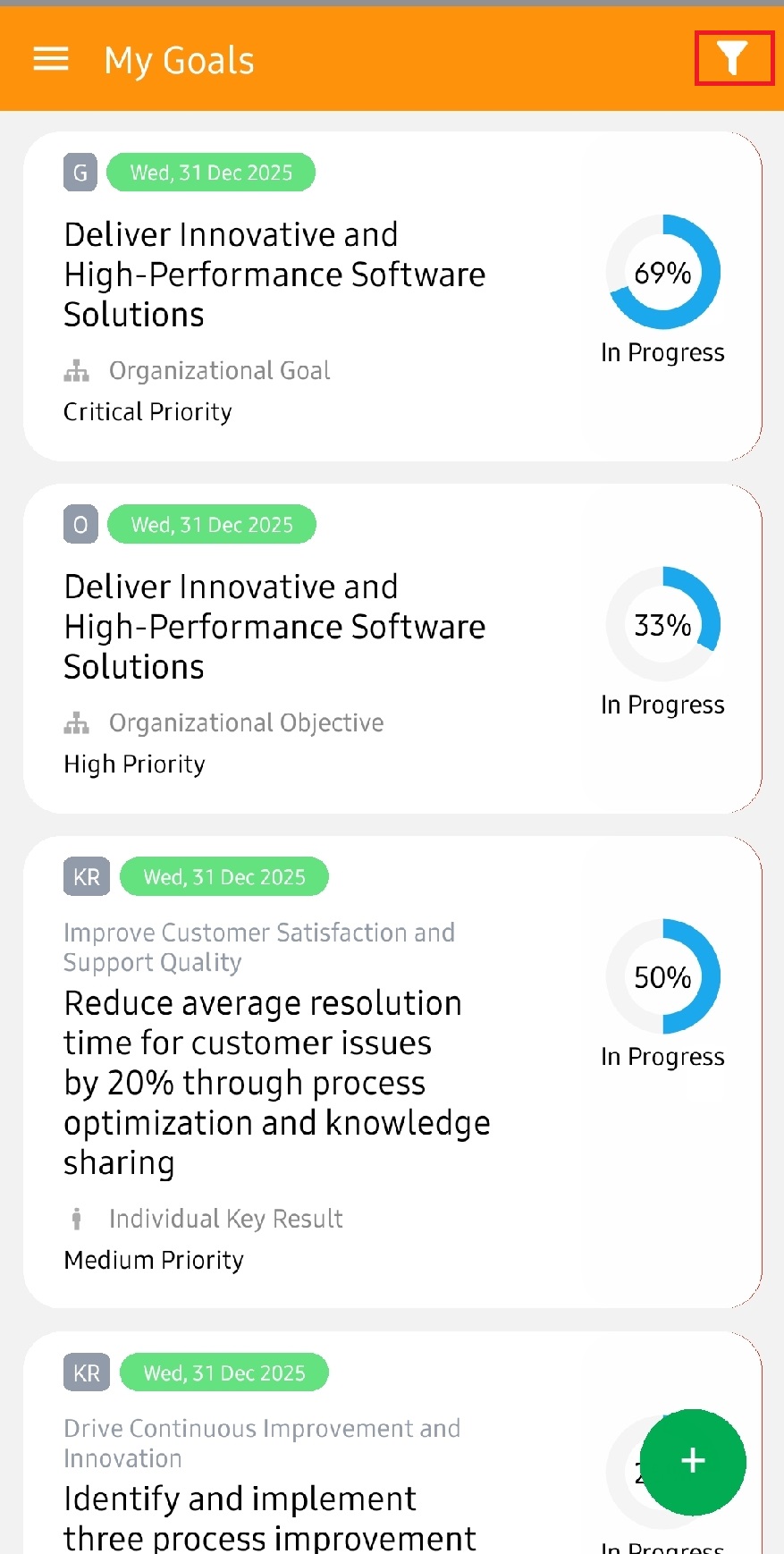784x1554 pixels.
Task: Tap the green add goal plus button
Action: click(x=693, y=1461)
